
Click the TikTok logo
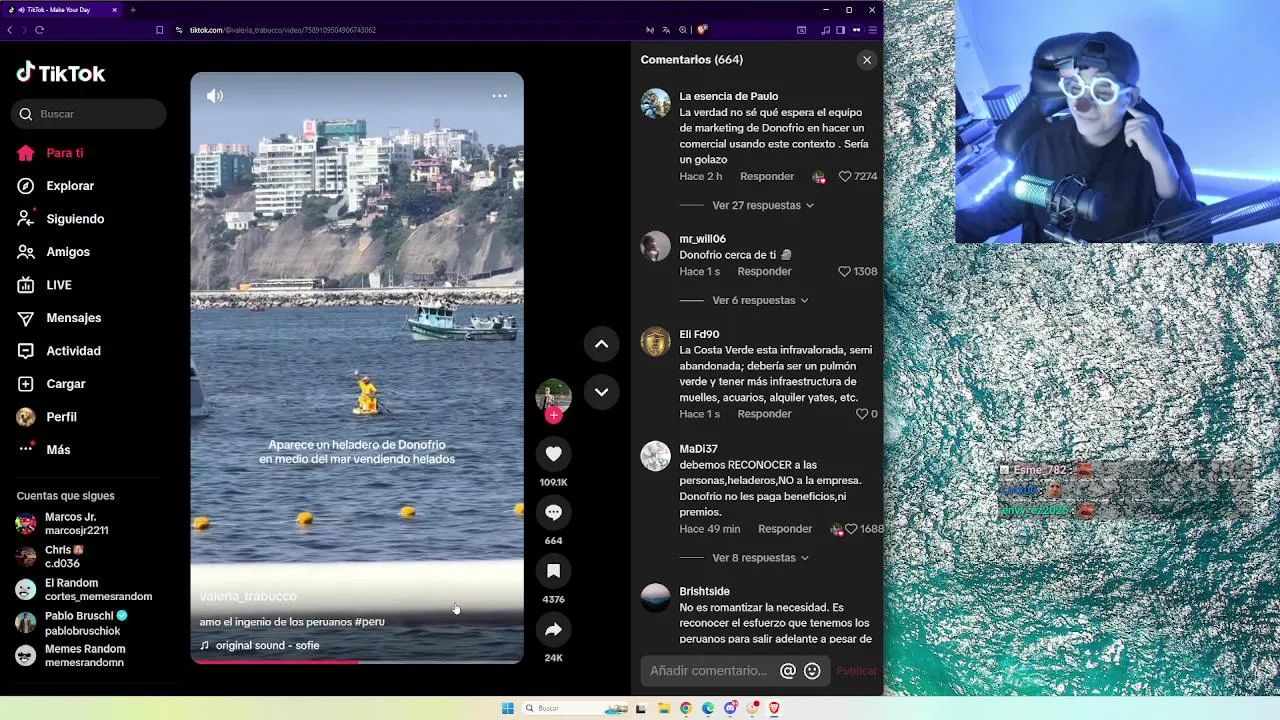60,73
